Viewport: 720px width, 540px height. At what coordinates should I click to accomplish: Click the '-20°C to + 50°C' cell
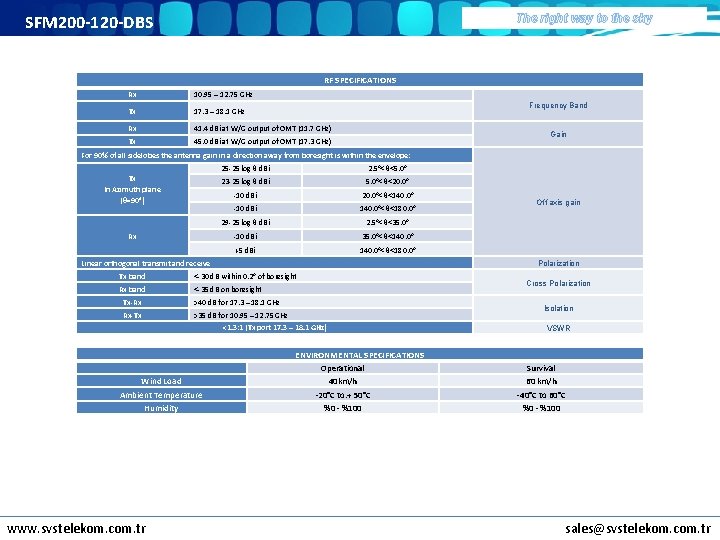342,394
